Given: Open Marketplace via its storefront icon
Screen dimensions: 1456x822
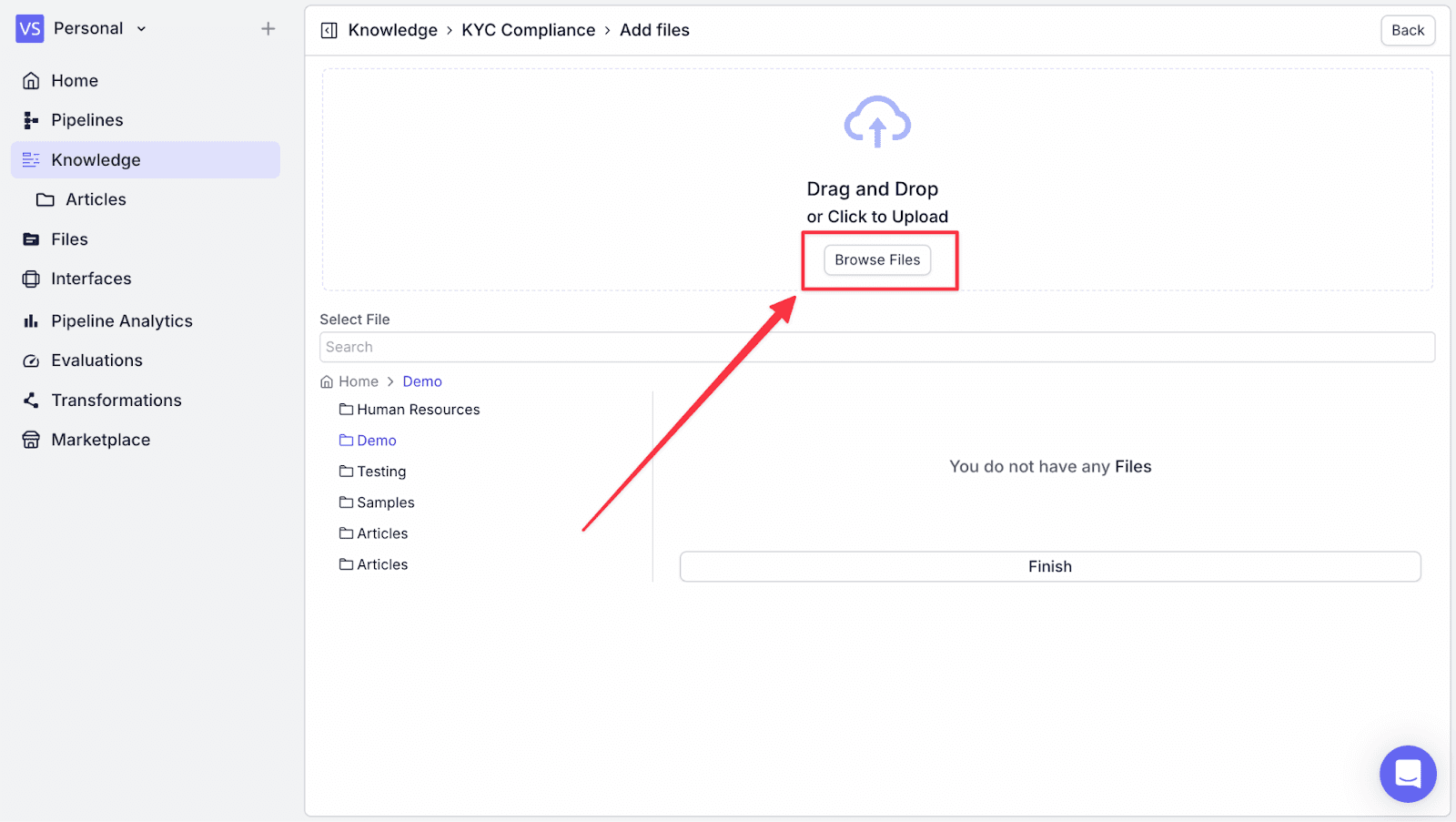Looking at the screenshot, I should point(31,440).
